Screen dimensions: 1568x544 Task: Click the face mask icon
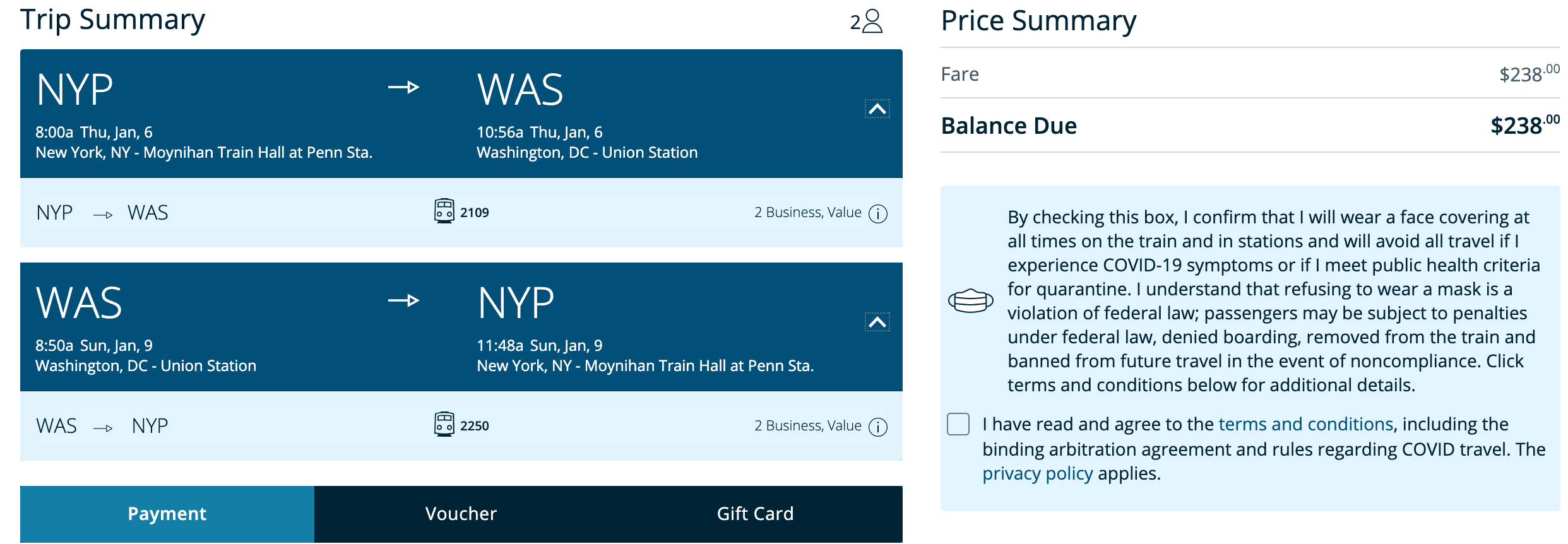(x=970, y=300)
